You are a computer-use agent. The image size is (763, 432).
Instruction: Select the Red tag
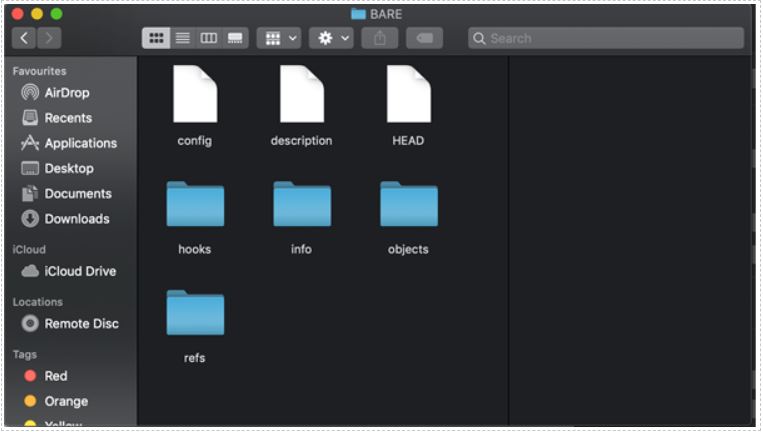pyautogui.click(x=46, y=376)
